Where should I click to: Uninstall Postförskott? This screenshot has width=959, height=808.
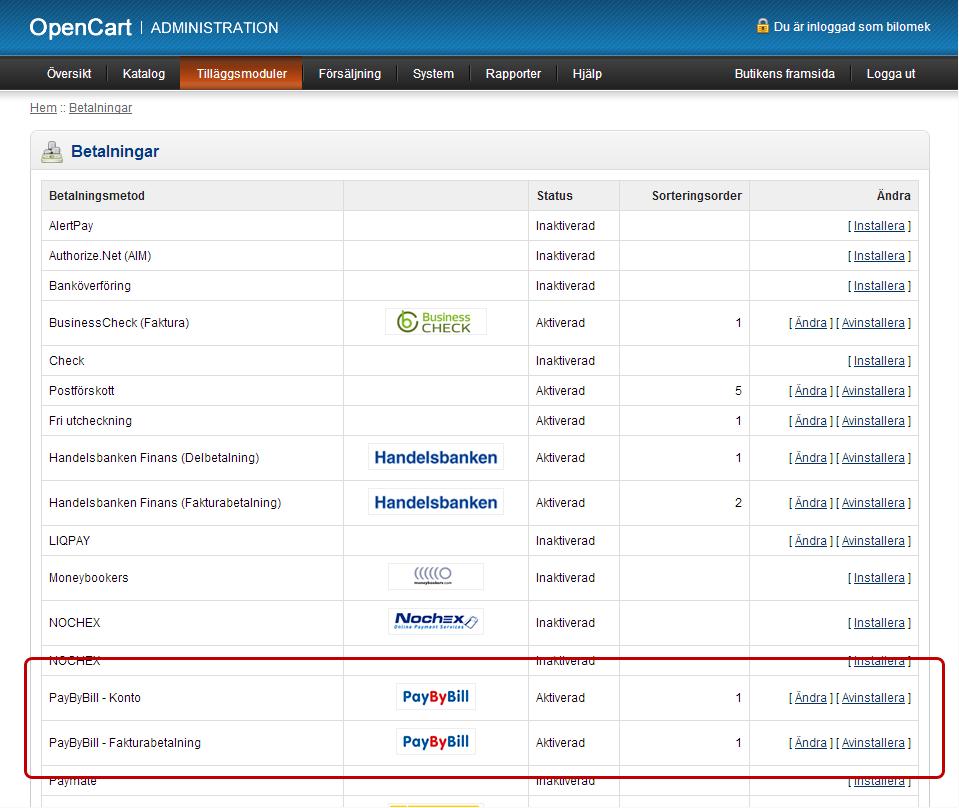click(873, 390)
